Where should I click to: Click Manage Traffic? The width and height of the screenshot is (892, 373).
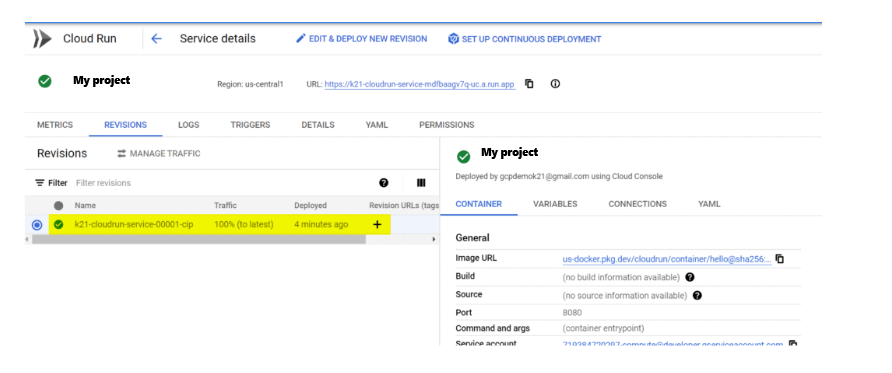(159, 154)
